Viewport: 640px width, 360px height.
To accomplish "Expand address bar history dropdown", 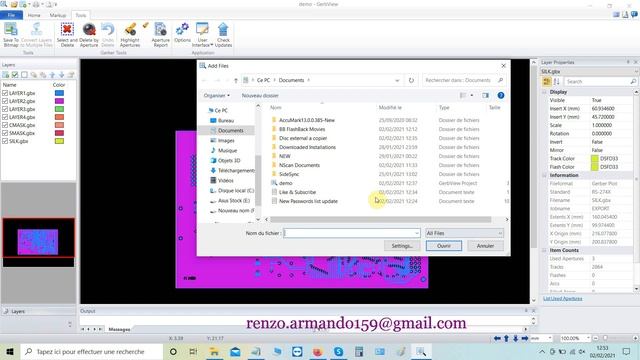I will 397,80.
